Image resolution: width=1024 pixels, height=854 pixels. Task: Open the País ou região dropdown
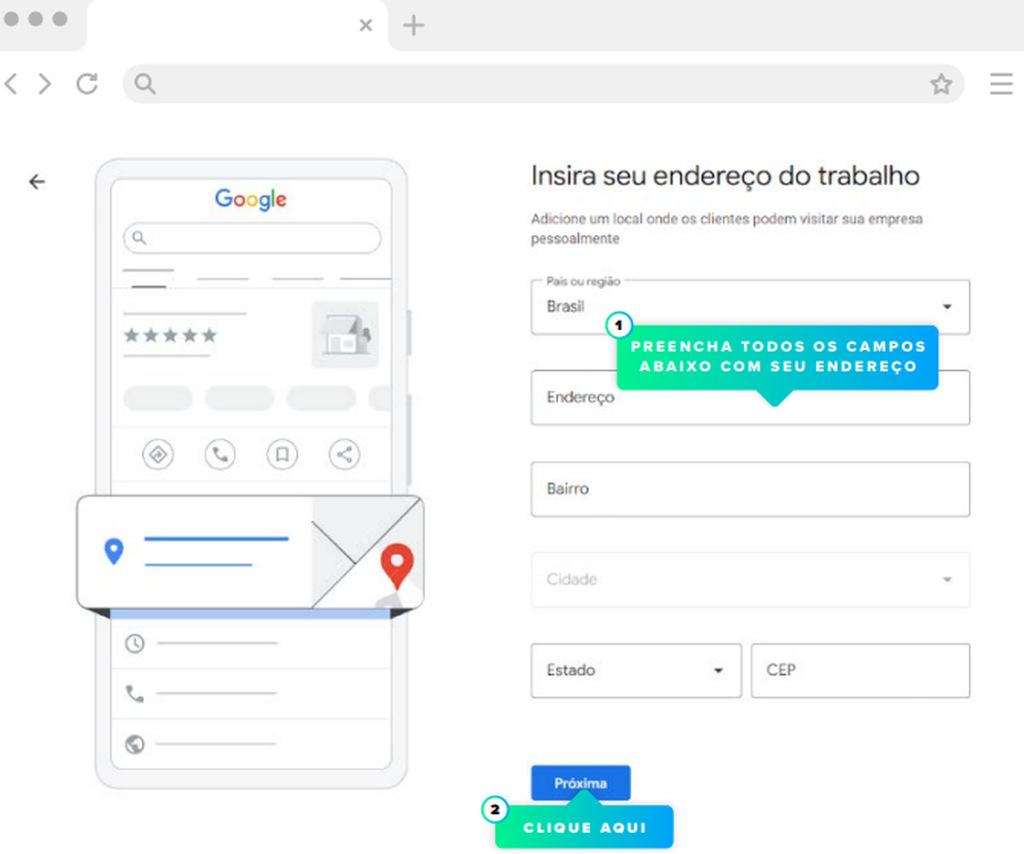[750, 307]
